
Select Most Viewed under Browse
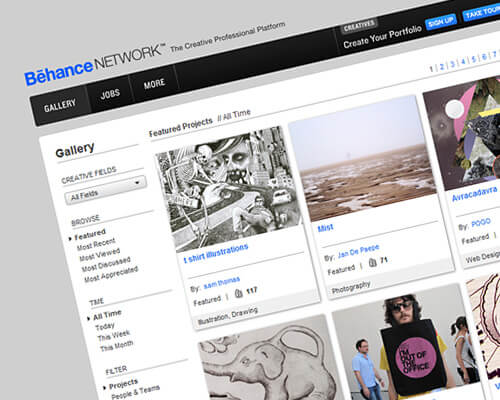99,254
